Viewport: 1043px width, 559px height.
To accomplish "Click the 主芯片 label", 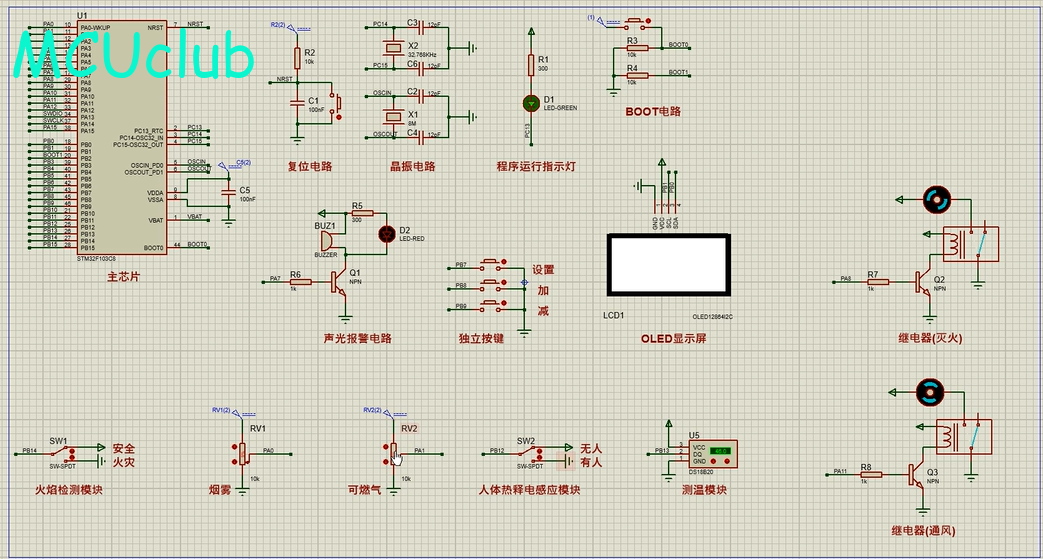I will point(123,277).
